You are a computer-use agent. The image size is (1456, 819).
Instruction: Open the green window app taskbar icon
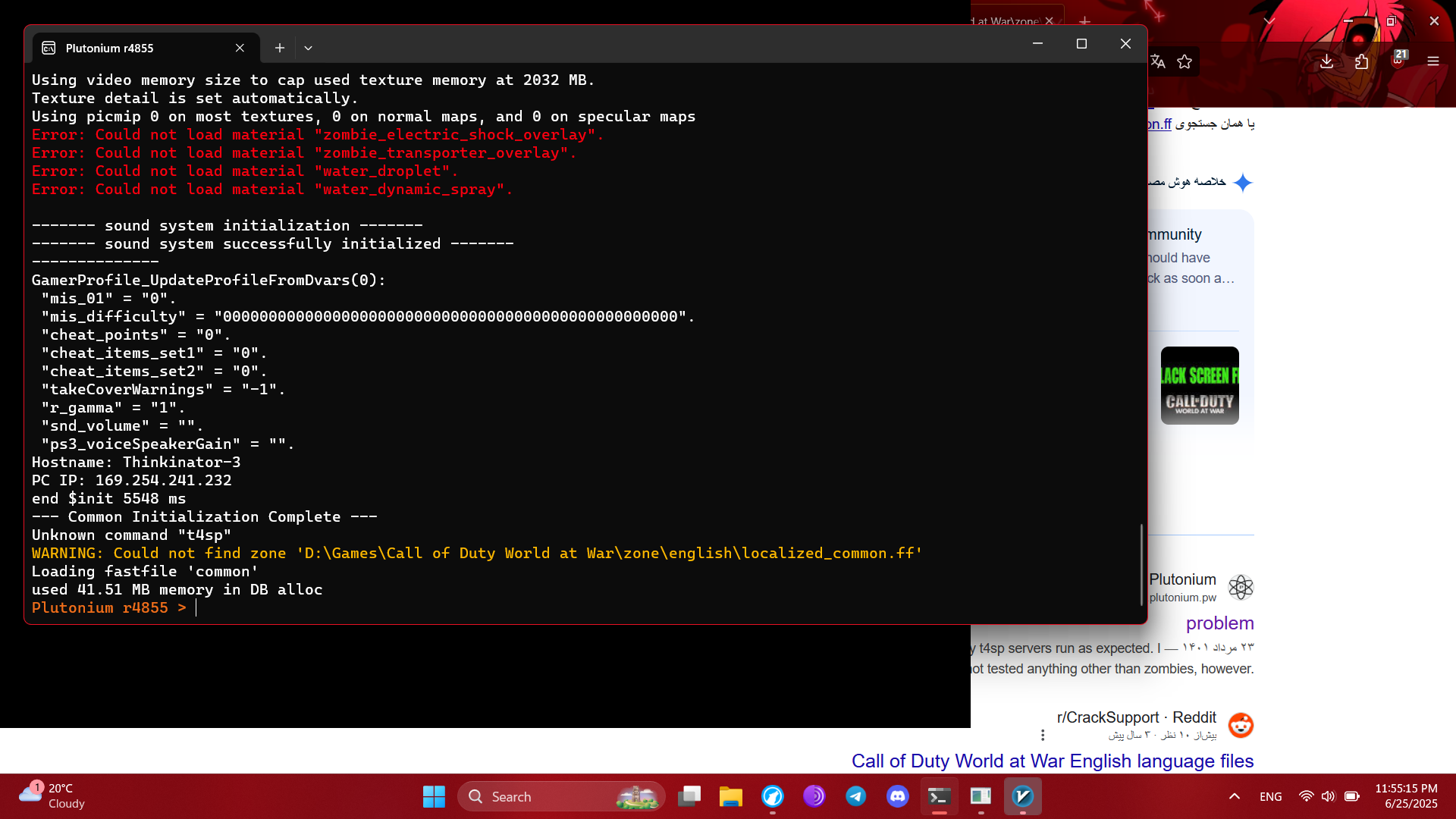point(981,796)
